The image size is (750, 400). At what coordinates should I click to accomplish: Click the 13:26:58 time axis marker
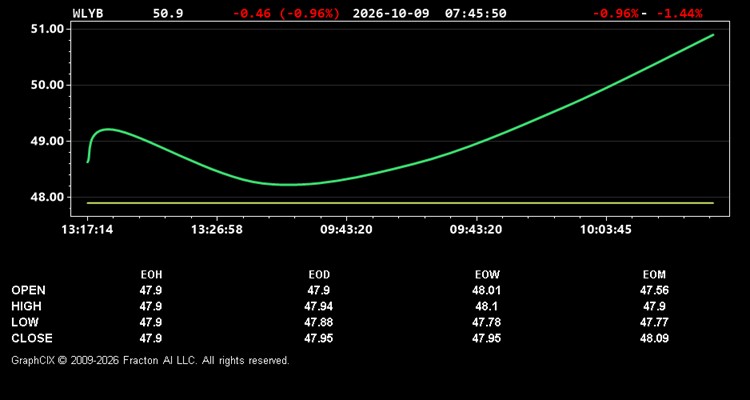point(217,230)
